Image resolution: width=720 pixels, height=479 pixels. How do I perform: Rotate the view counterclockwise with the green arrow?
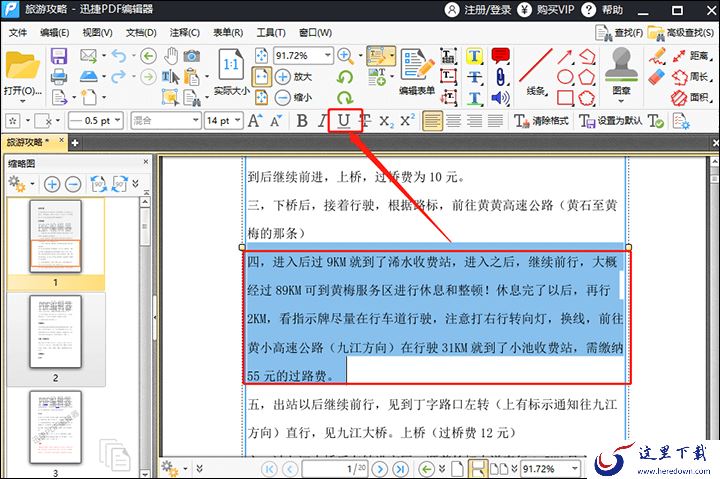click(x=344, y=77)
